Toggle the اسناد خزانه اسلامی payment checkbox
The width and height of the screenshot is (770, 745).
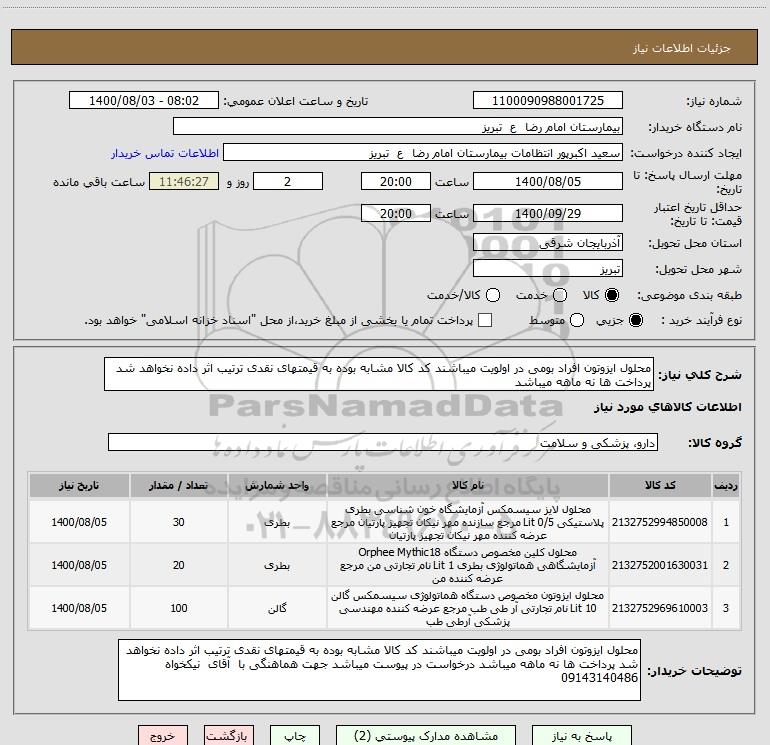pyautogui.click(x=485, y=320)
